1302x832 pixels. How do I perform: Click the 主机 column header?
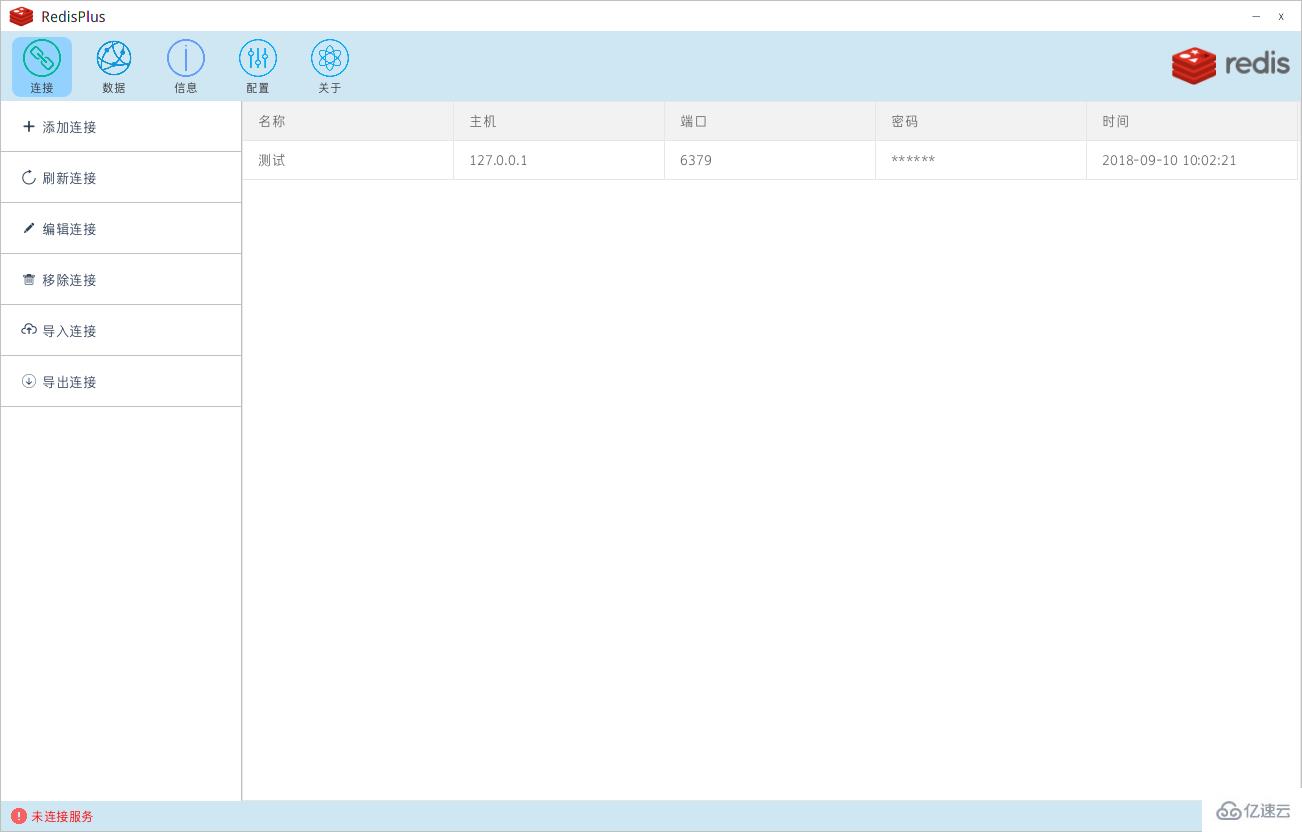click(482, 120)
